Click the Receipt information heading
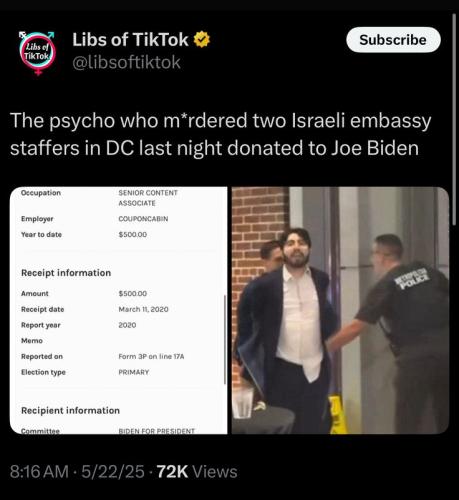 66,273
